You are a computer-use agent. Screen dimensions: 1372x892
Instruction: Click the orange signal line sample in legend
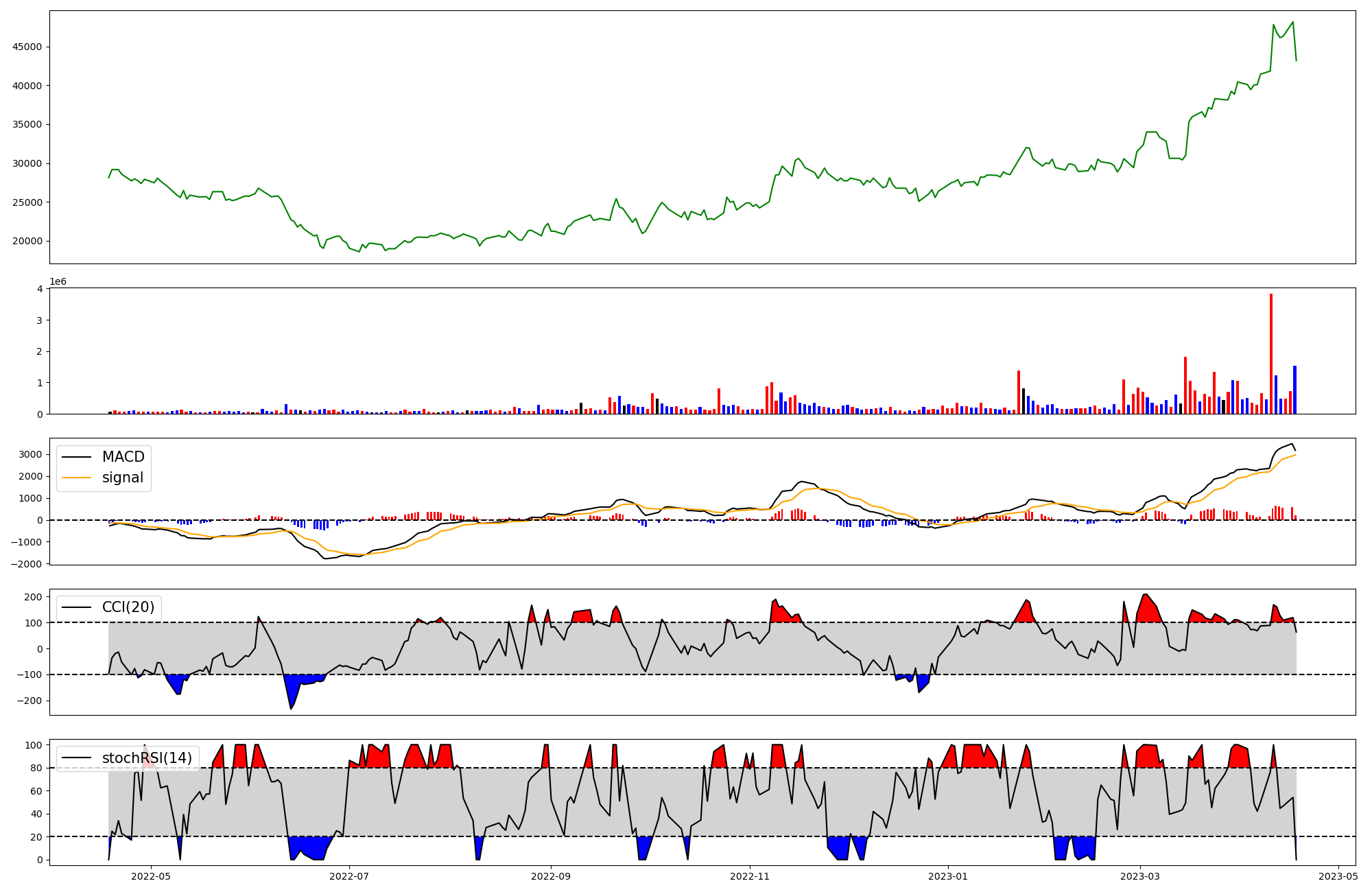(x=77, y=478)
